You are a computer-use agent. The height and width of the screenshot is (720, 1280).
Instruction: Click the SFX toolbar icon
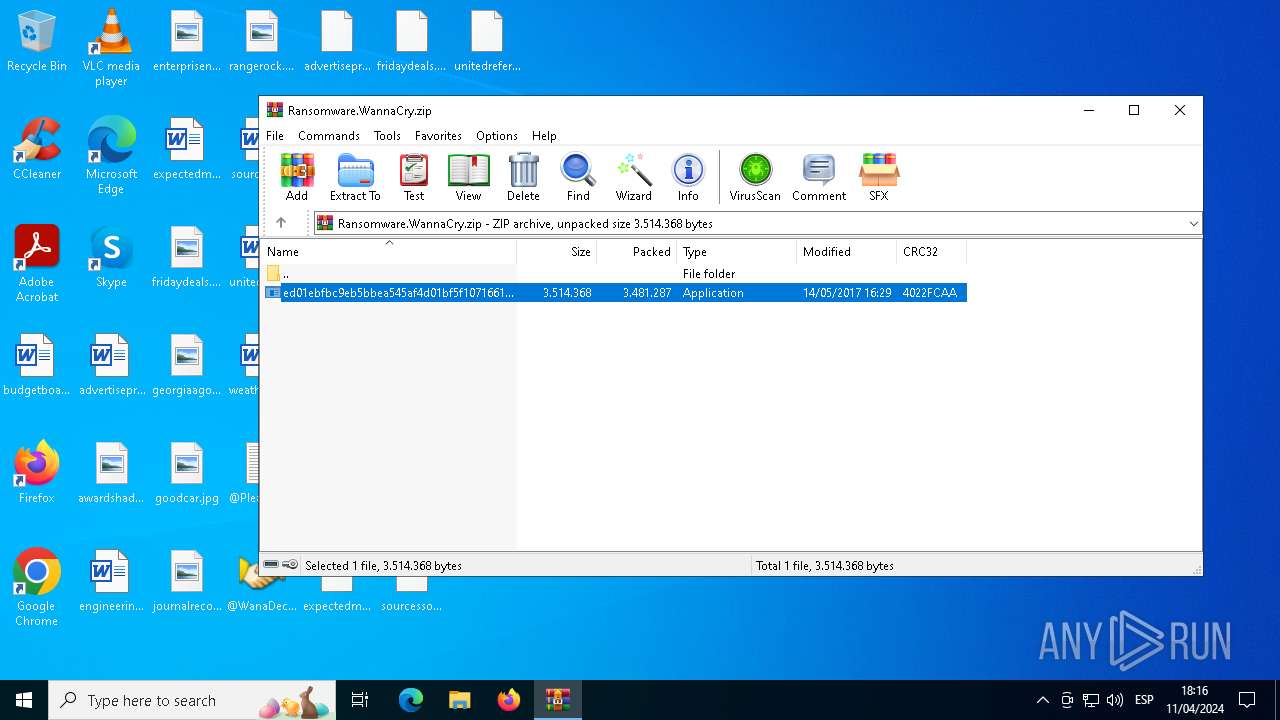point(879,177)
